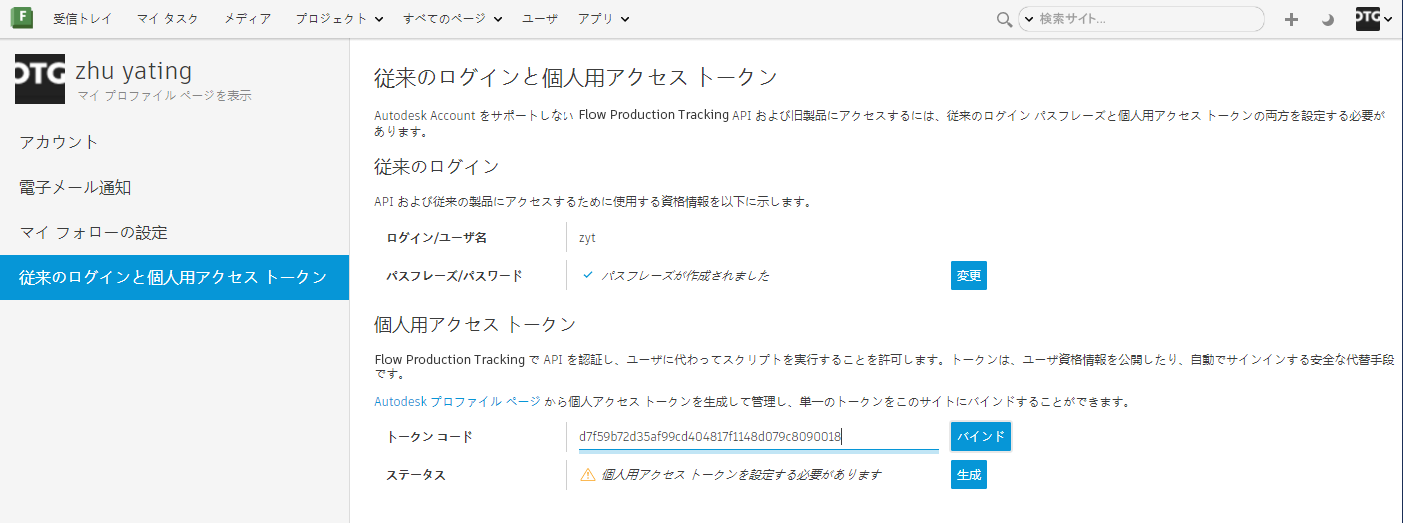This screenshot has width=1403, height=523.
Task: Click the ログイン/ユーザ名 label
Action: (436, 238)
